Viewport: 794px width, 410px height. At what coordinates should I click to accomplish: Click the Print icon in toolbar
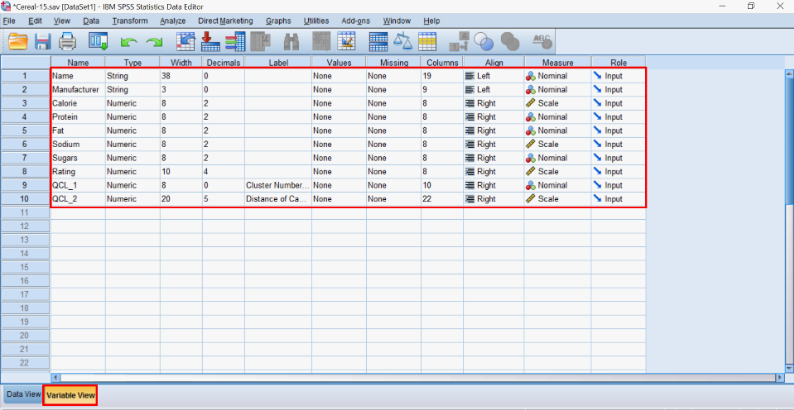pos(67,41)
